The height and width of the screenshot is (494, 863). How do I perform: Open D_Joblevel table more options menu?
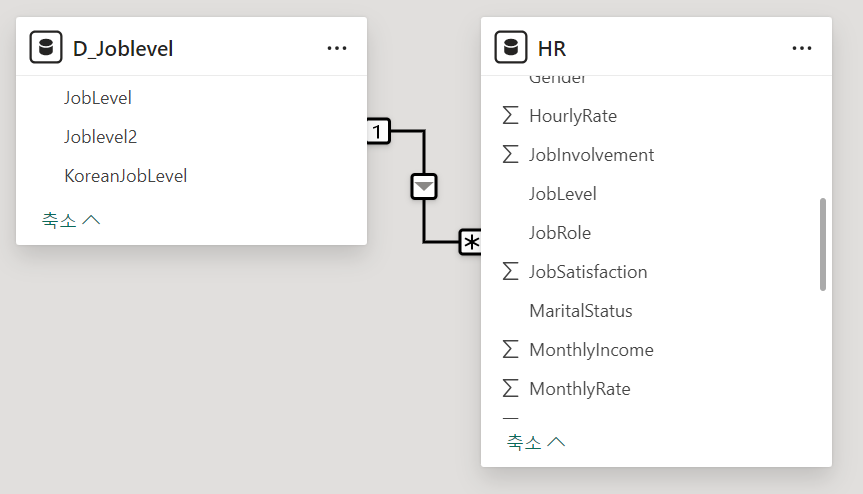tap(337, 48)
